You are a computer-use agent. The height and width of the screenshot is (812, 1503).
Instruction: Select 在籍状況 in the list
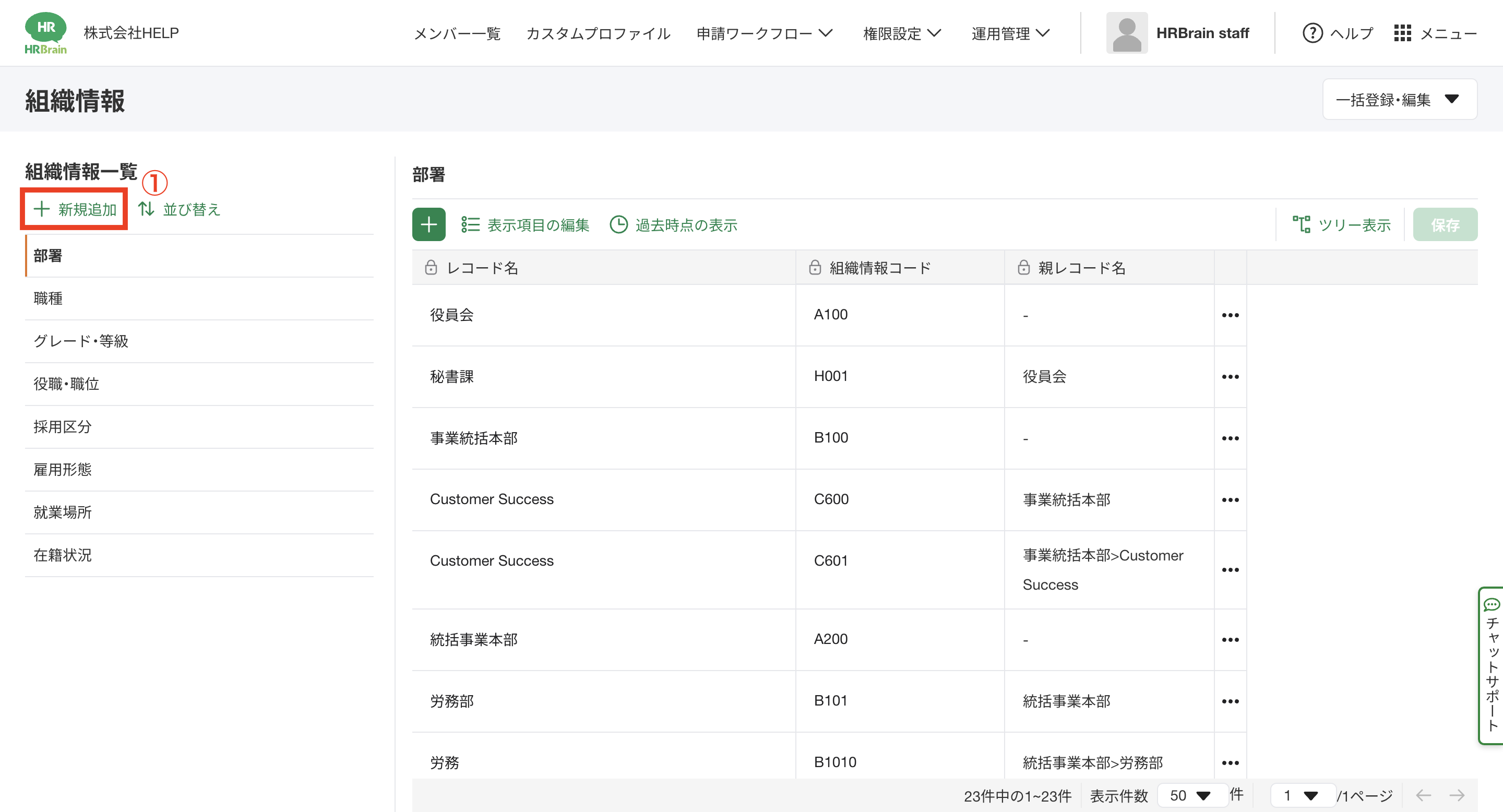pos(199,555)
